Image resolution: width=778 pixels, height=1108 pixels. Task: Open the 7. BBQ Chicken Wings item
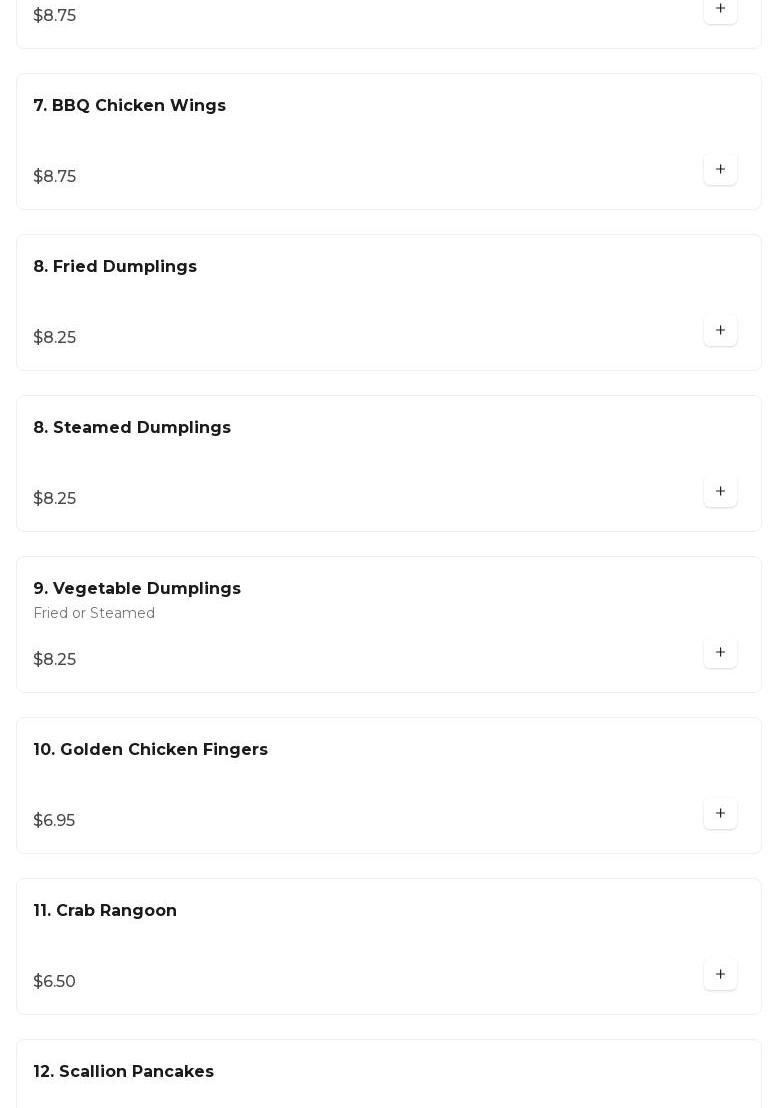130,106
